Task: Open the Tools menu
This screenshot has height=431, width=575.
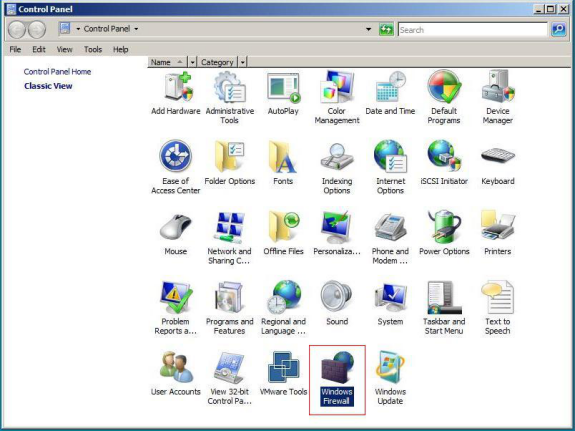Action: click(x=93, y=50)
